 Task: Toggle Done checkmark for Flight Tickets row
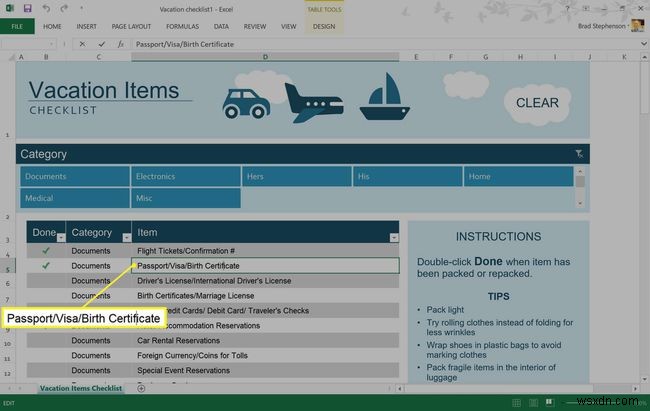click(x=46, y=250)
